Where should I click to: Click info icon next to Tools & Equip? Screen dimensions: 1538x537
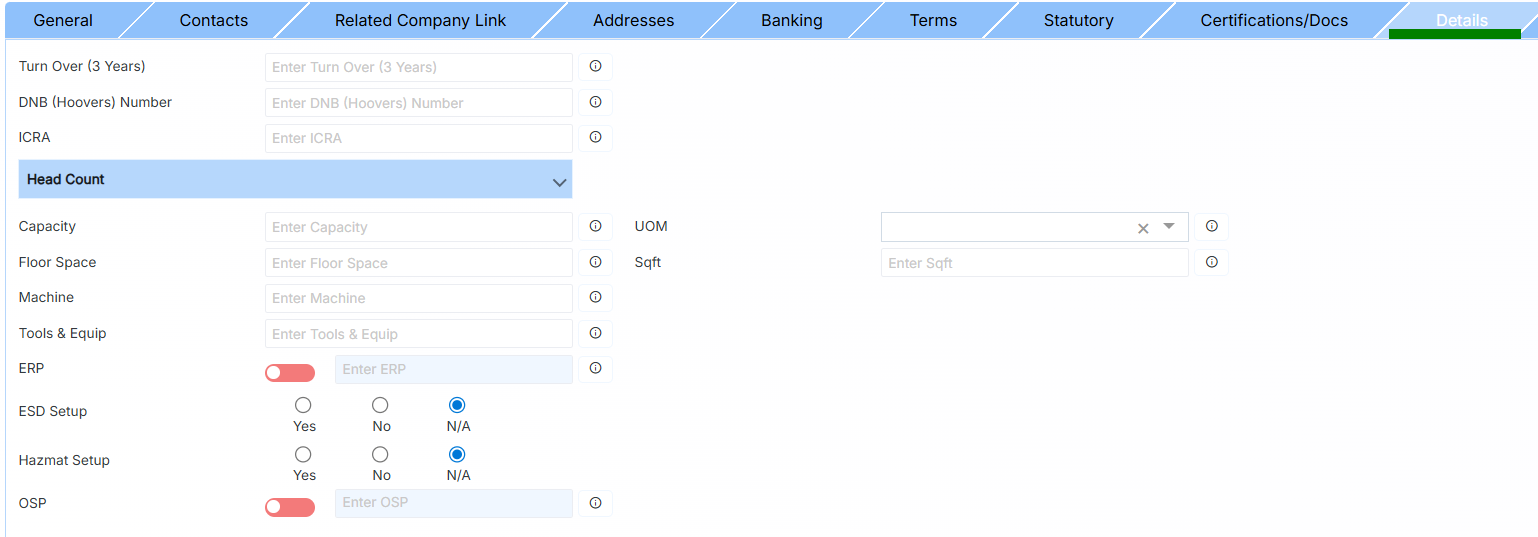point(595,333)
